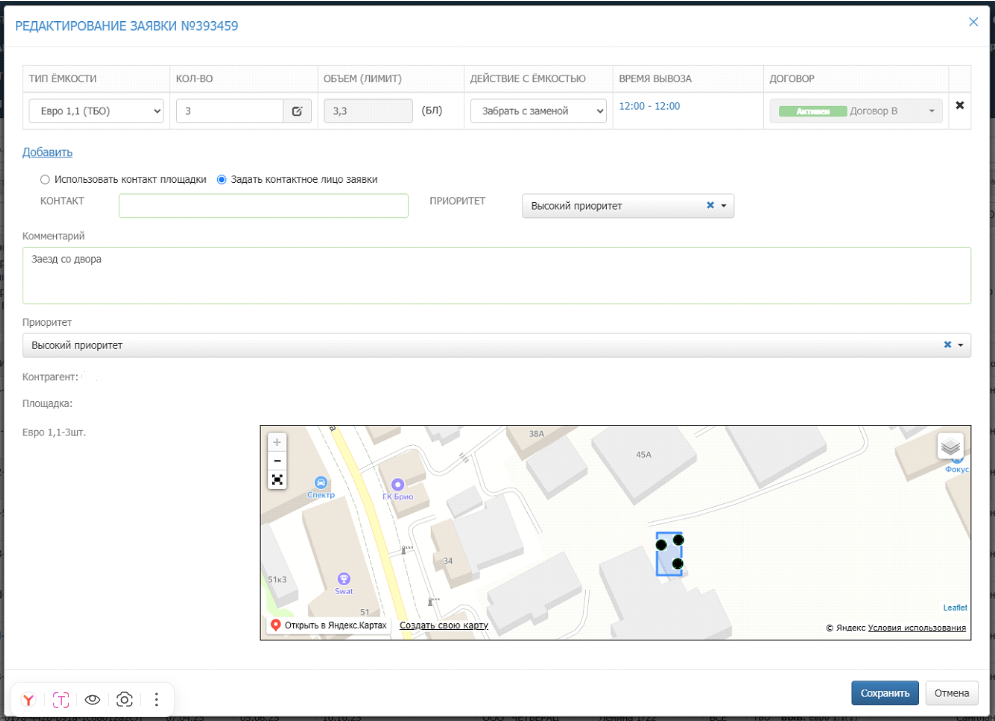The height and width of the screenshot is (721, 995).
Task: Open the map layers switcher
Action: [x=950, y=446]
